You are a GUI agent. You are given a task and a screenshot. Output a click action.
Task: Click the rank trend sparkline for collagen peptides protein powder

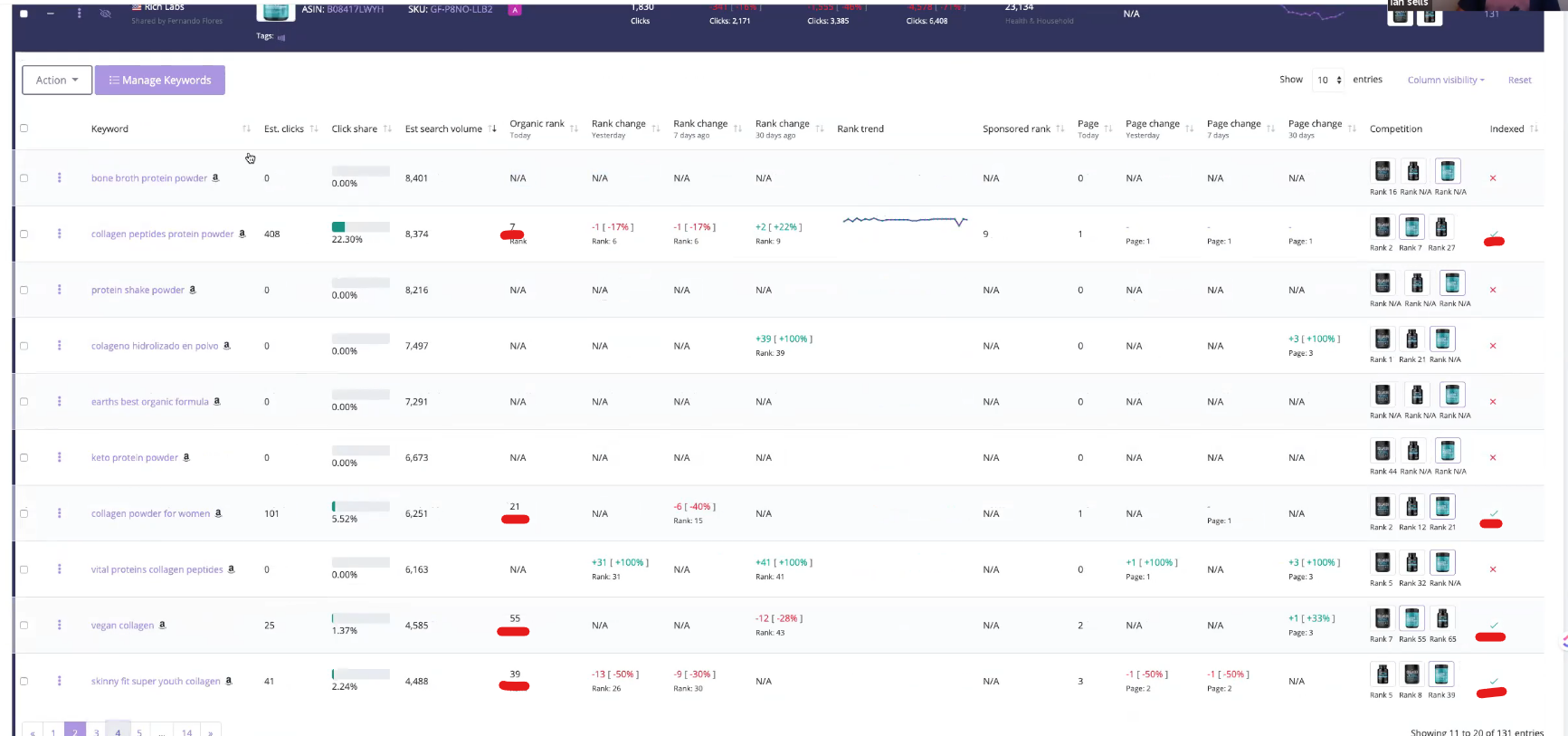coord(905,220)
